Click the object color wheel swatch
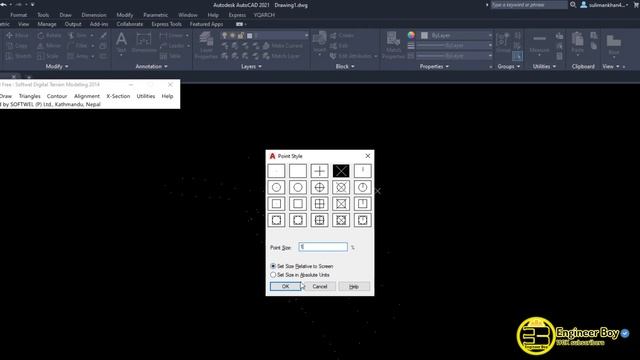Viewport: 640px width, 360px height. (411, 36)
